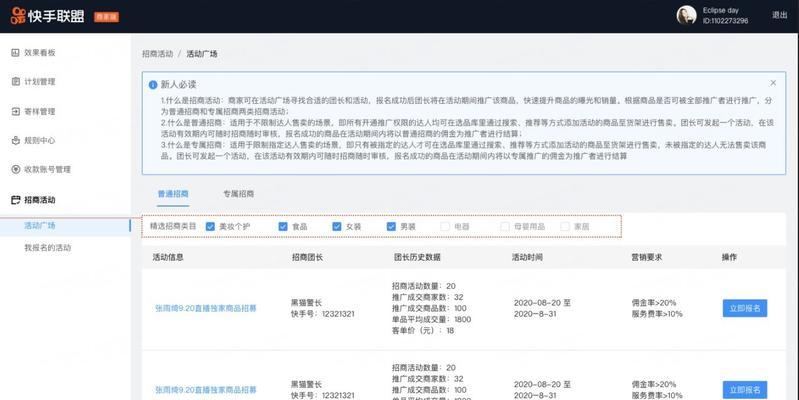
Task: Click the 收款账号管理 sidebar icon
Action: coord(15,169)
